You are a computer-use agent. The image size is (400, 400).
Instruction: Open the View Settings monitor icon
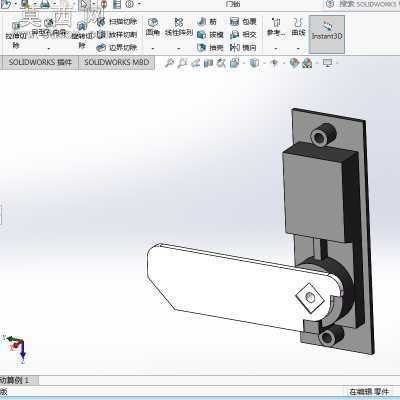pos(328,63)
